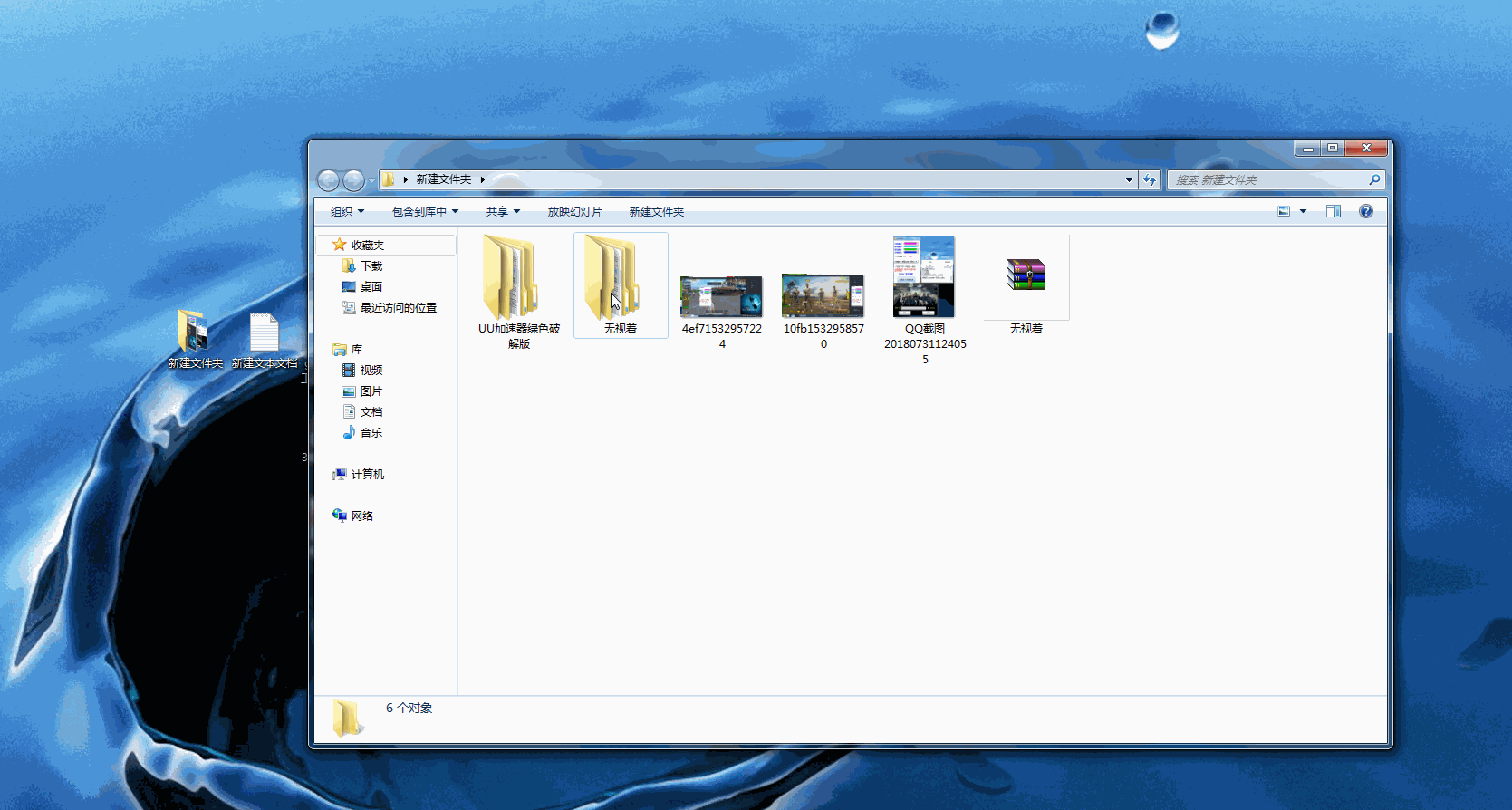The height and width of the screenshot is (810, 1512).
Task: Open the 共享 menu
Action: coord(503,211)
